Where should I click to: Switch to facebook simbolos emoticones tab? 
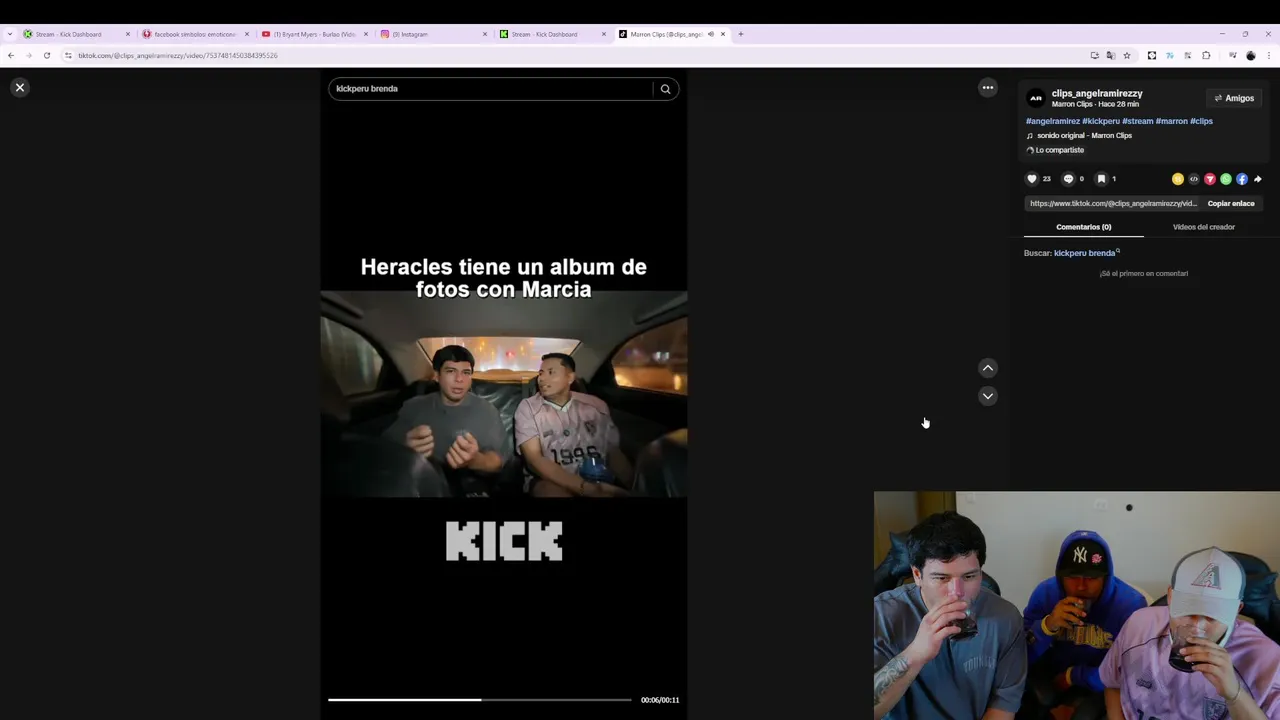195,34
